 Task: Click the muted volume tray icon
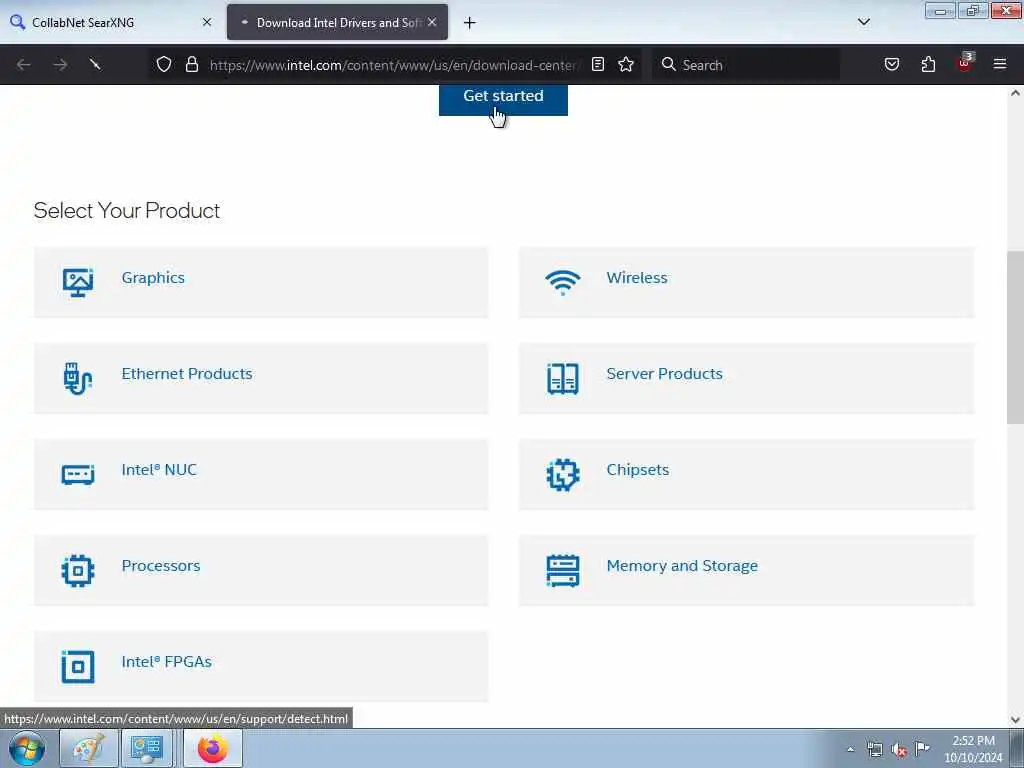pyautogui.click(x=899, y=750)
